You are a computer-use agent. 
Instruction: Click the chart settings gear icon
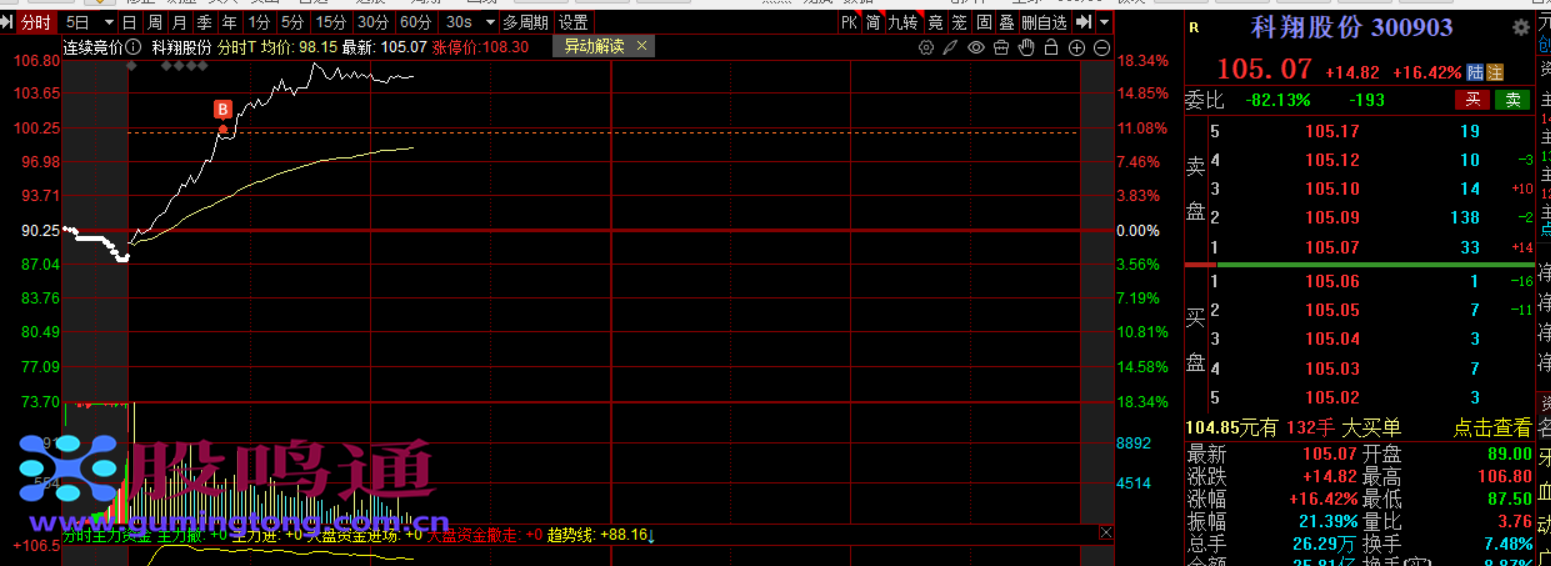[926, 47]
